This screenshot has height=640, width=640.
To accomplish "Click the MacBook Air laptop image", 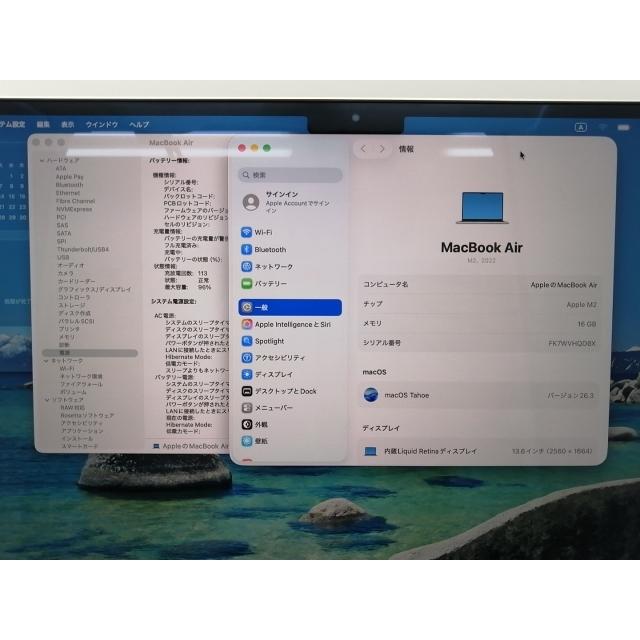I will click(x=482, y=208).
